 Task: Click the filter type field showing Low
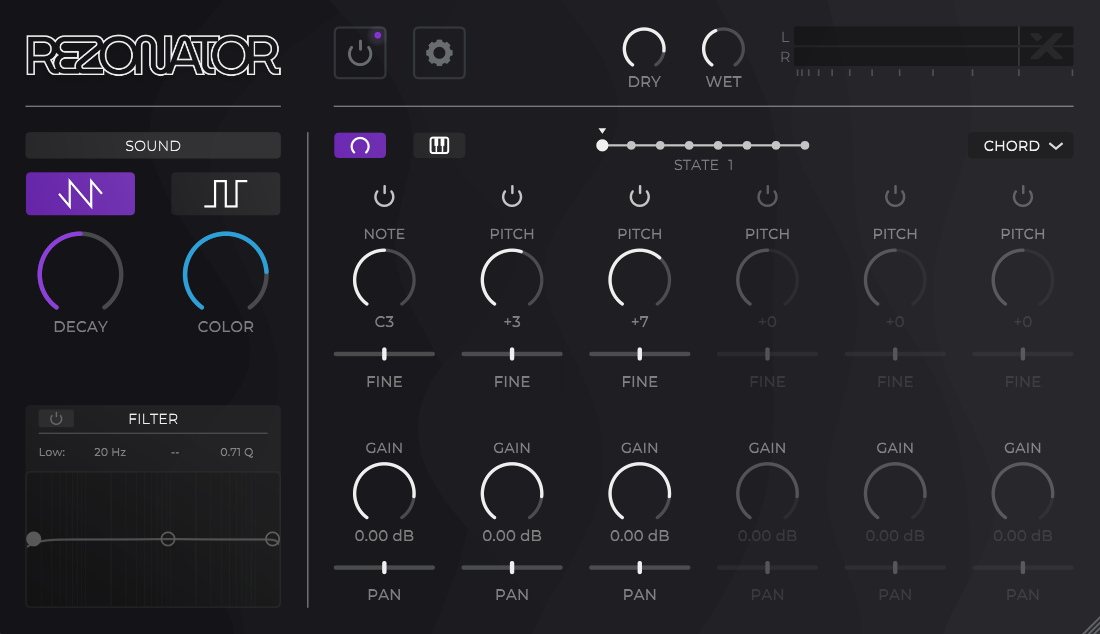(x=52, y=452)
